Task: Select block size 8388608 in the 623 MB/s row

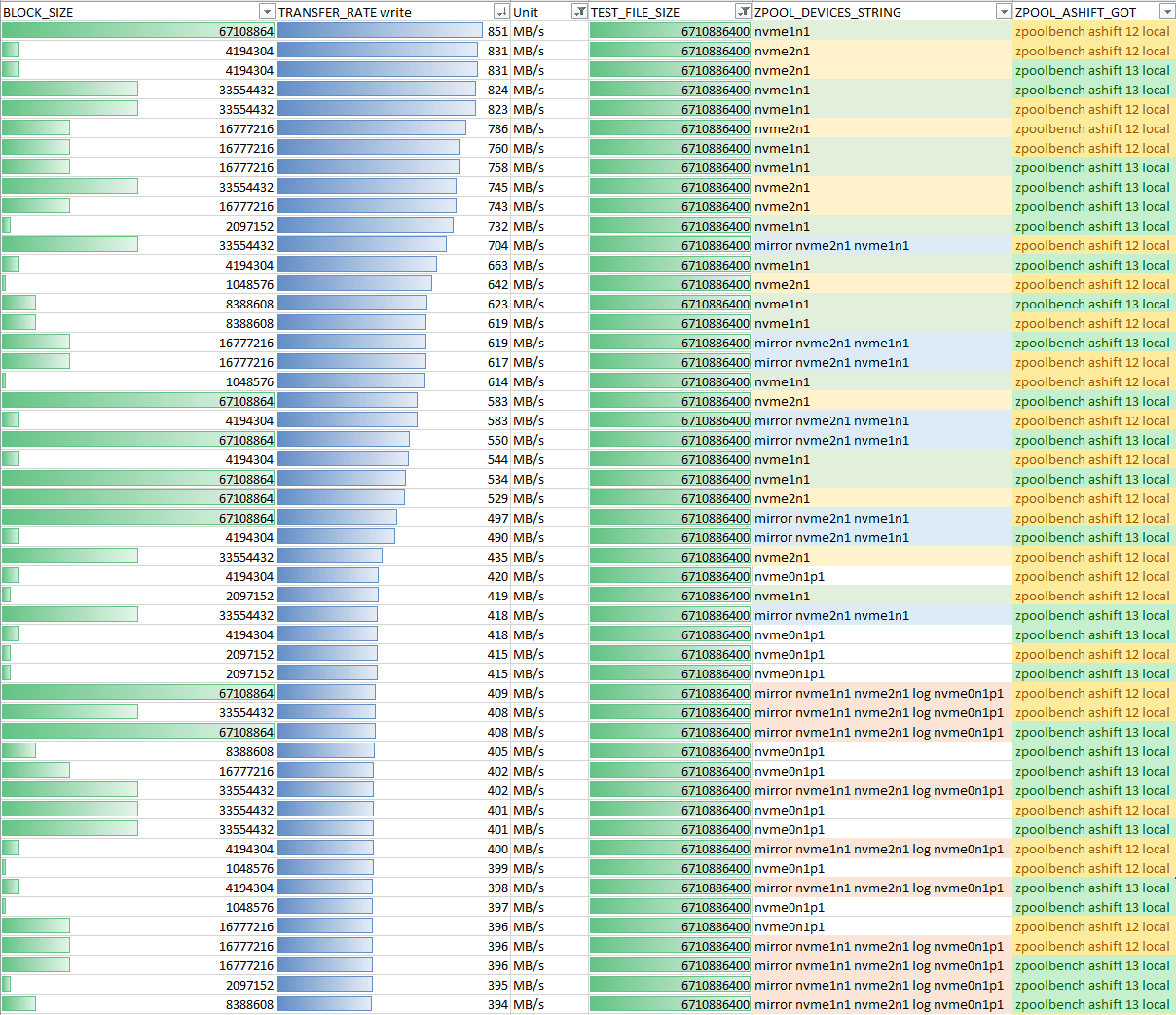Action: pyautogui.click(x=138, y=304)
